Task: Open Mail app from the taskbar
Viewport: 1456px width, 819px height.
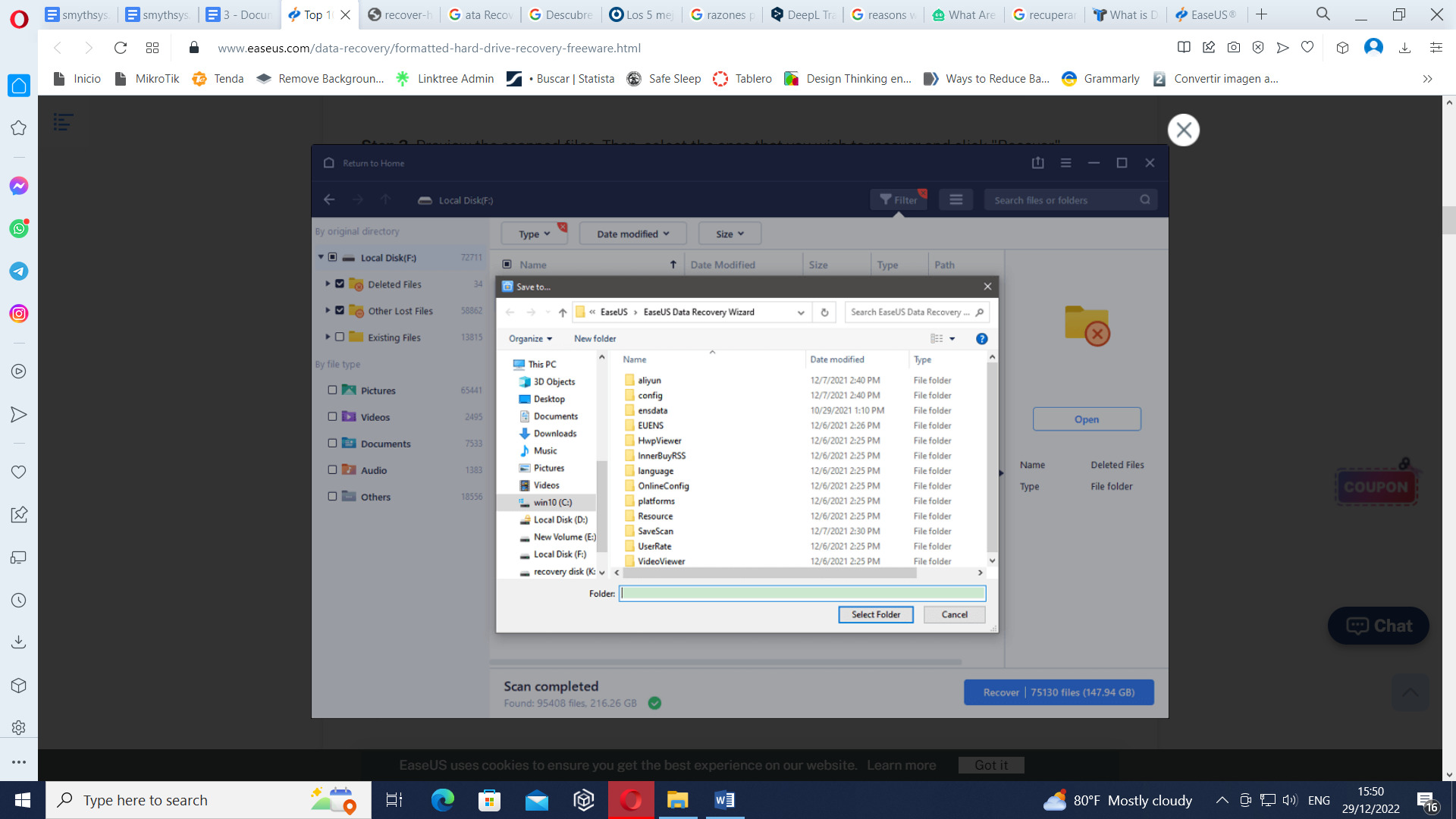Action: coord(537,800)
